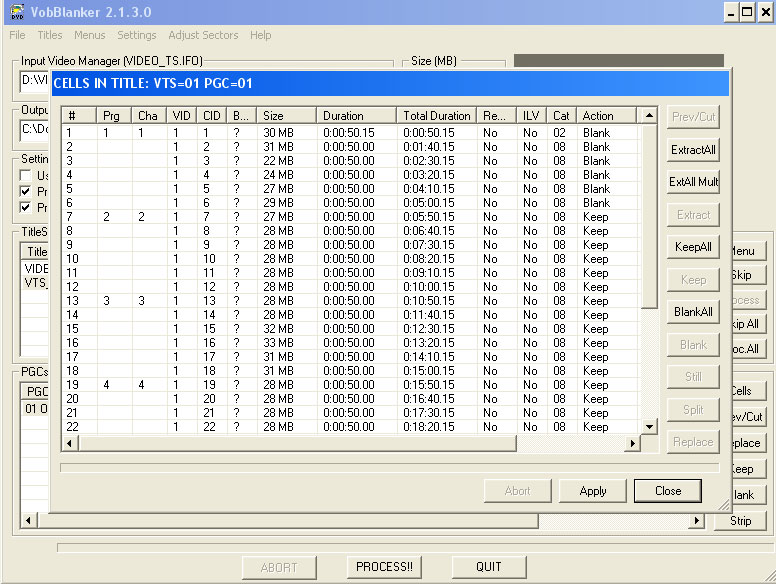Toggle the first checkbox in Settings group

[x=27, y=176]
